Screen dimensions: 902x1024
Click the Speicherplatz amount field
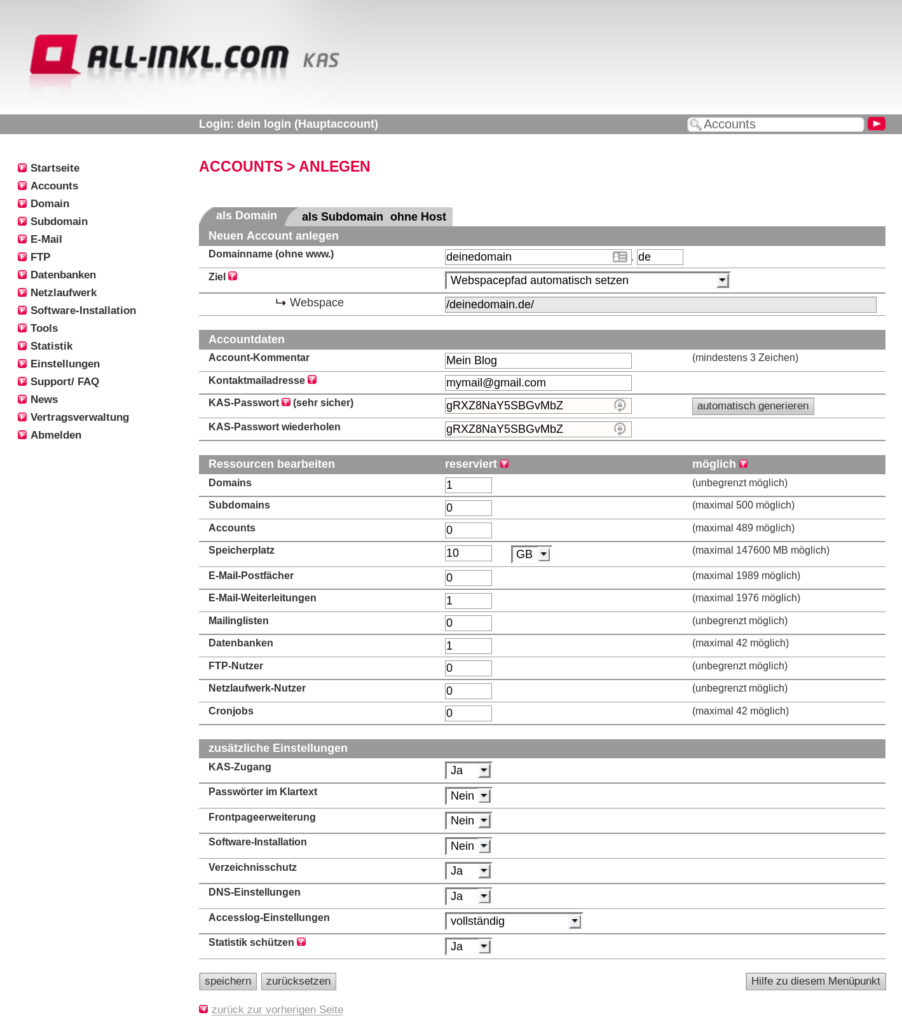pyautogui.click(x=468, y=553)
